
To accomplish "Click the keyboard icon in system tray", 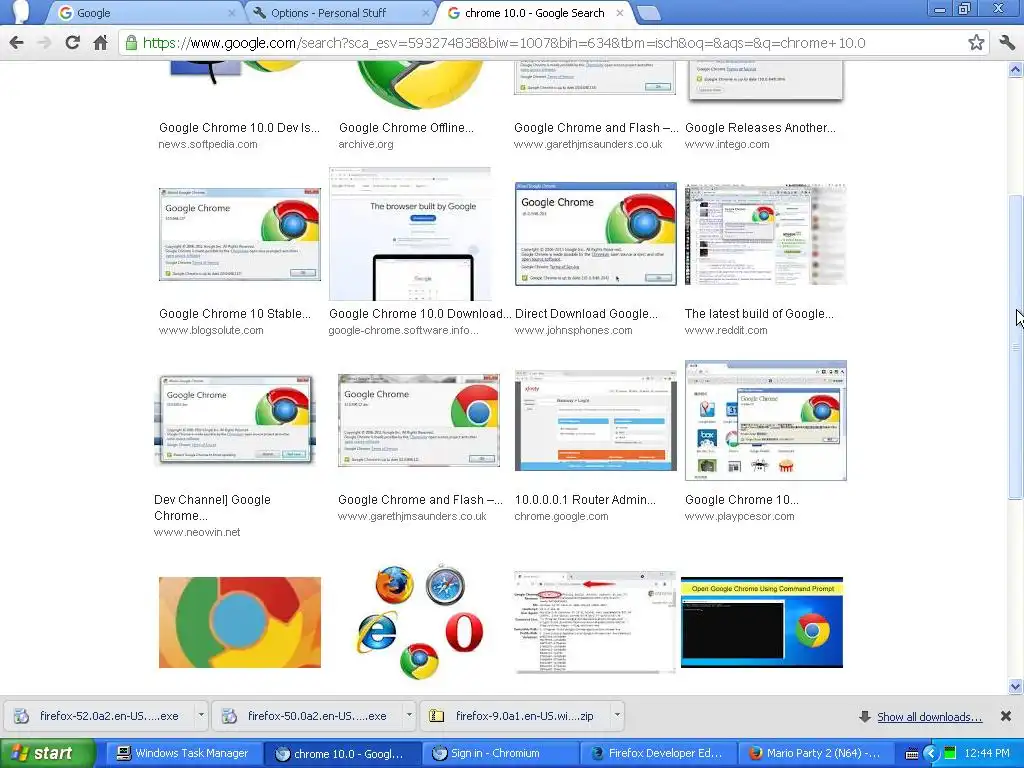I will (912, 754).
